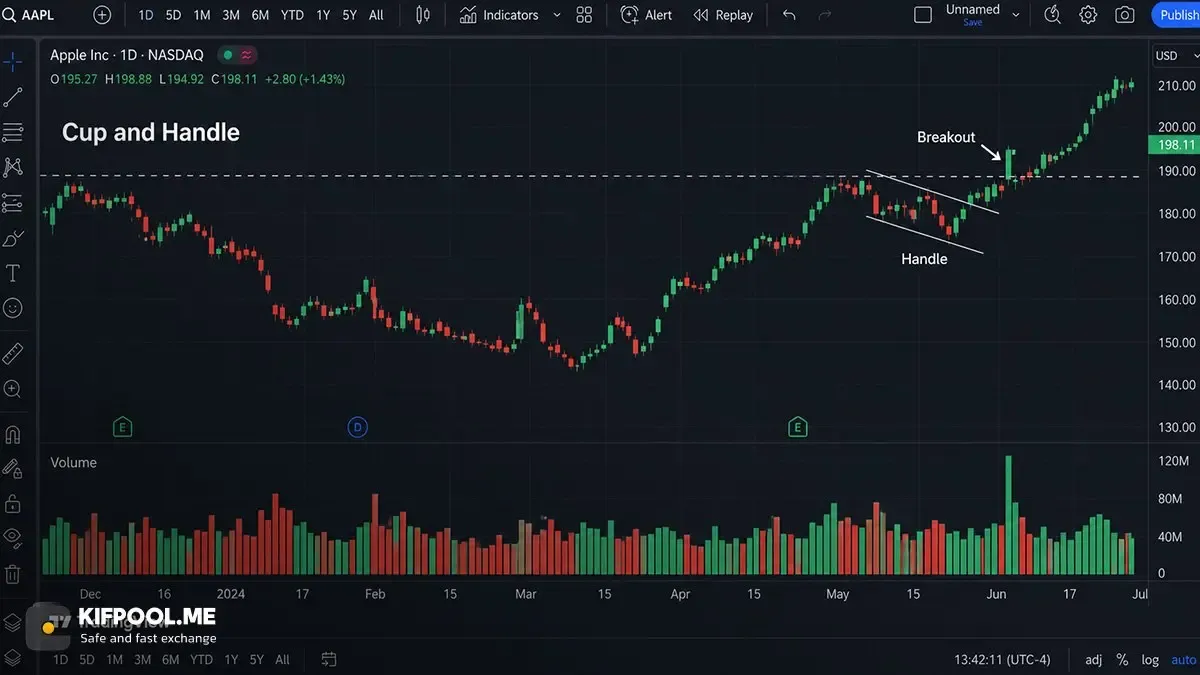Viewport: 1200px width, 675px height.
Task: Switch to the 6M timeframe at top
Action: (x=260, y=15)
